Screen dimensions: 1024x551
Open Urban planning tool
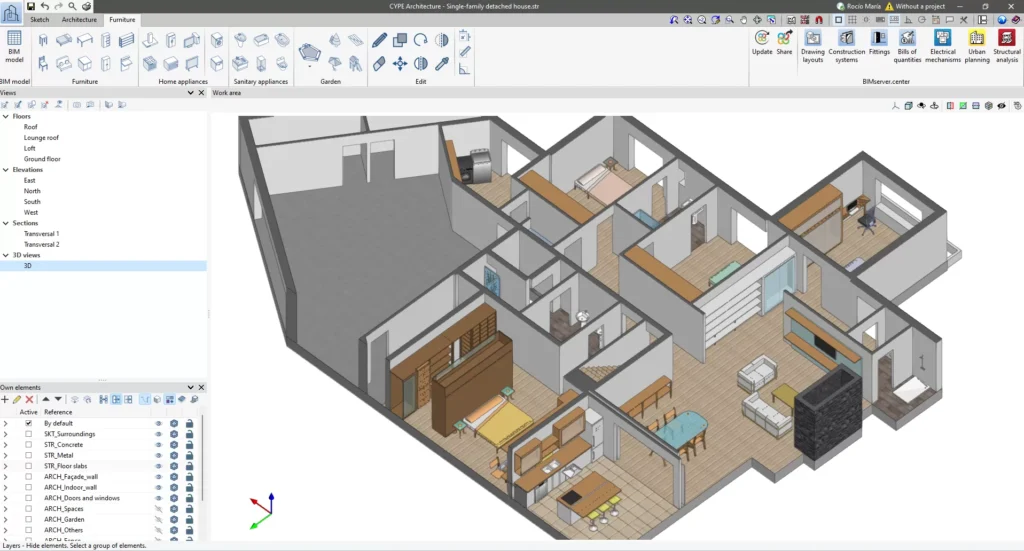coord(976,46)
